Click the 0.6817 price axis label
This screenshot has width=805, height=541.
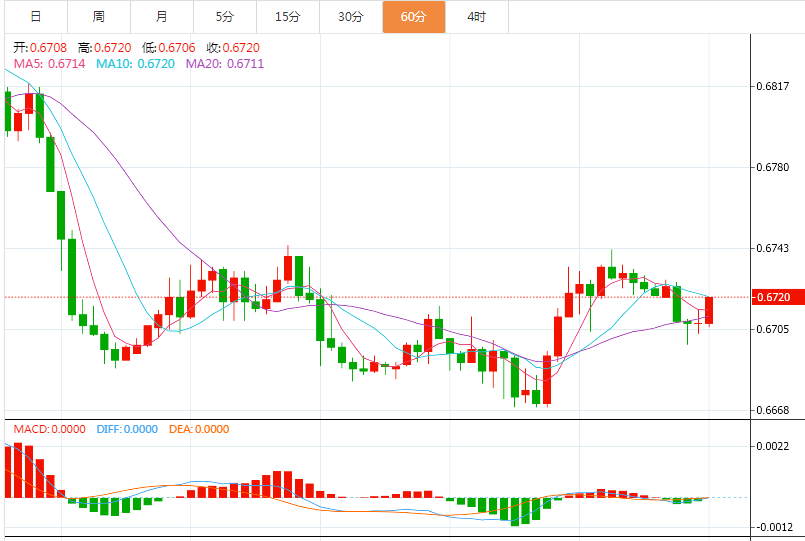point(773,86)
